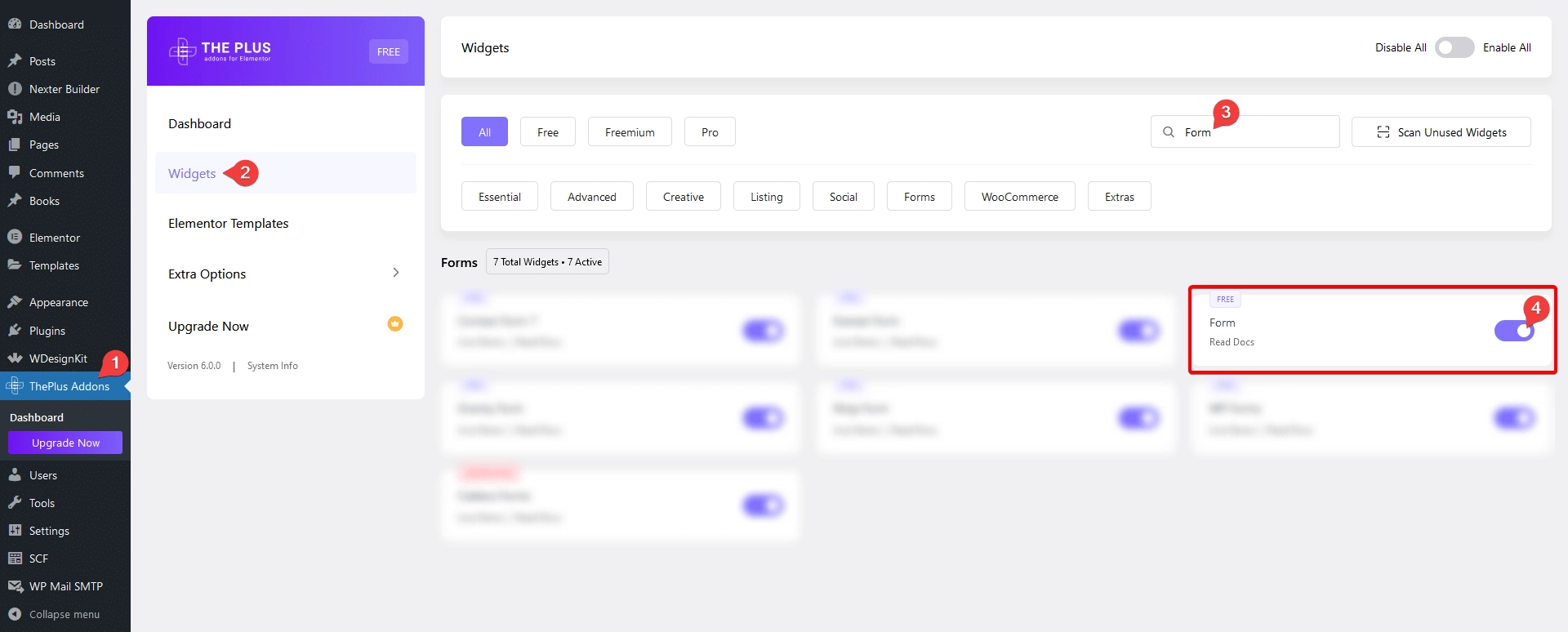This screenshot has width=1568, height=632.
Task: Filter by Forms category
Action: click(x=920, y=196)
